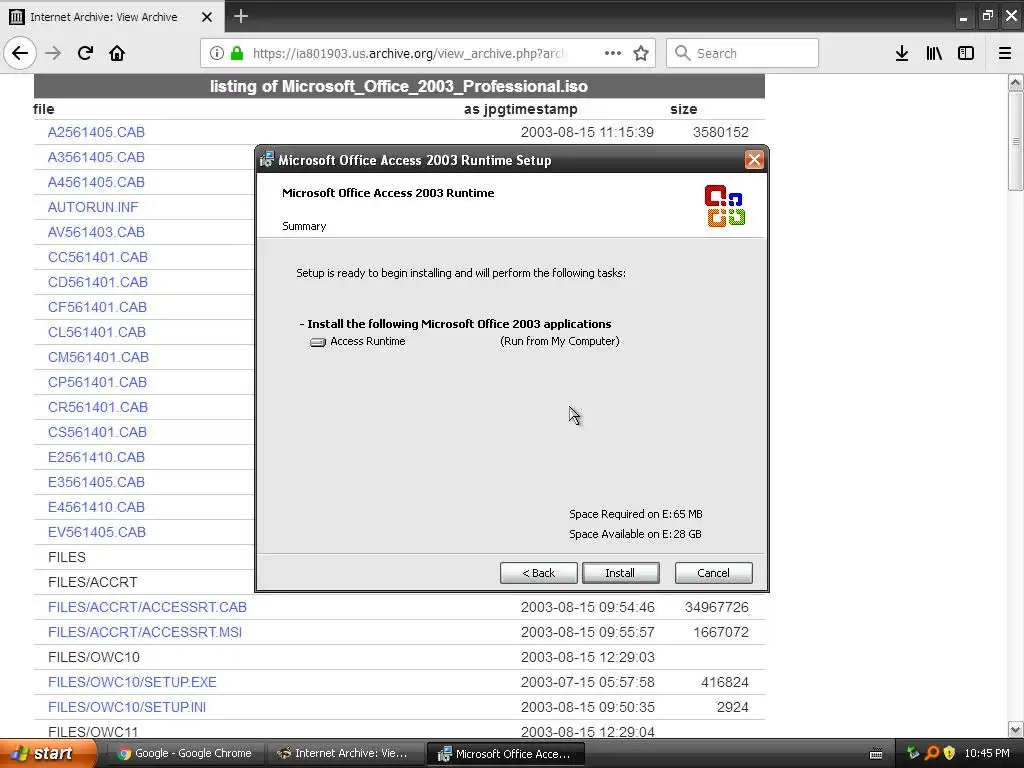
Task: Close the Access 2003 Runtime Setup dialog
Action: pyautogui.click(x=754, y=160)
